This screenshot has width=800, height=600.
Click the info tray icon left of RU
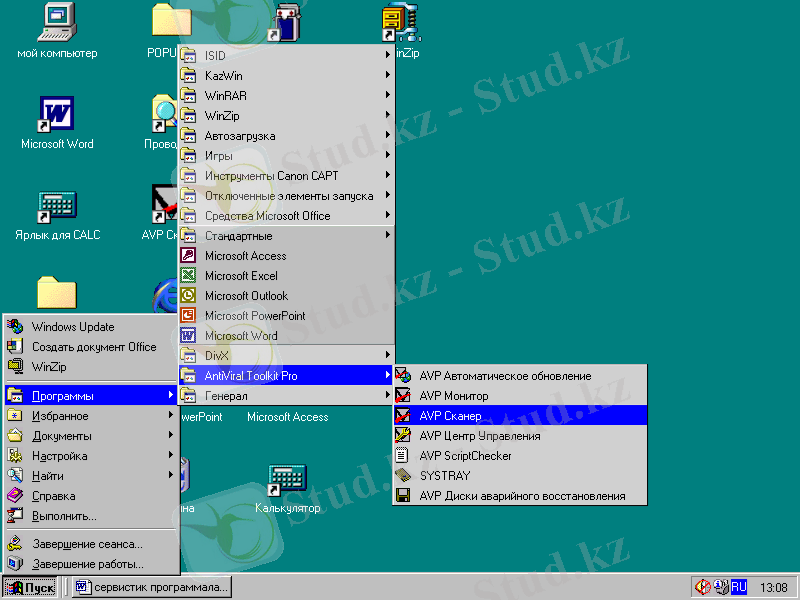[721, 587]
